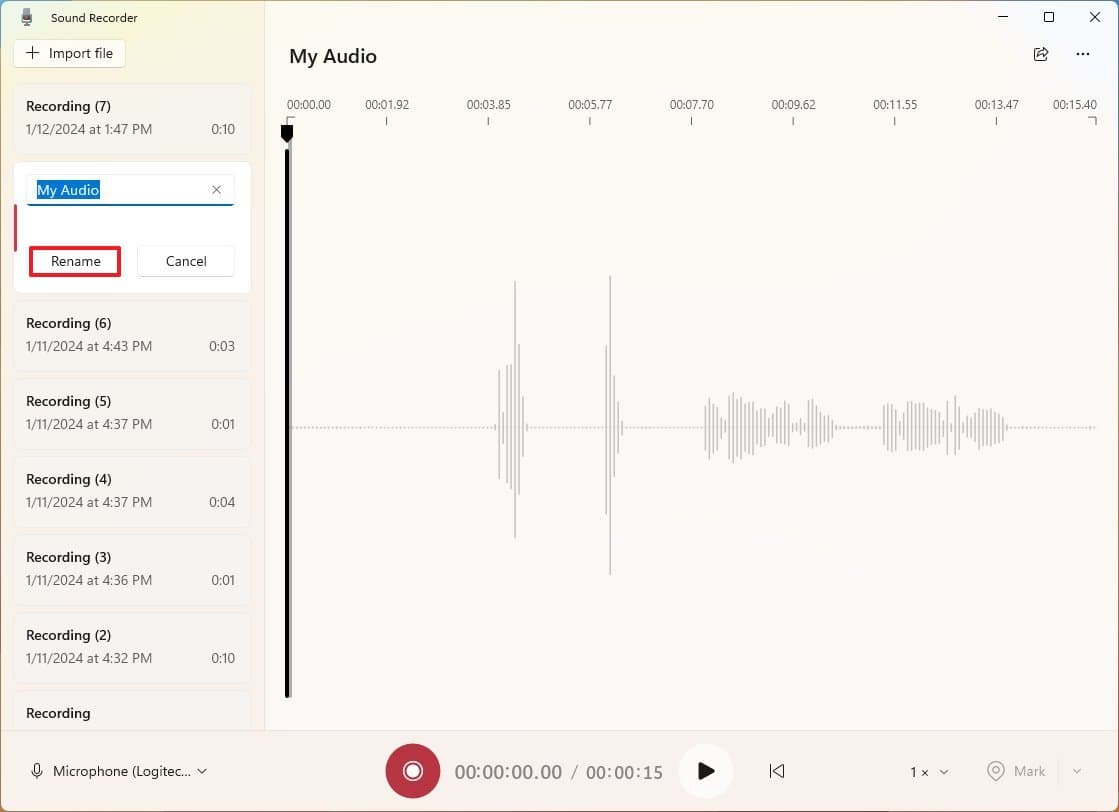
Task: Expand the arrow next to Mark
Action: click(x=1077, y=771)
